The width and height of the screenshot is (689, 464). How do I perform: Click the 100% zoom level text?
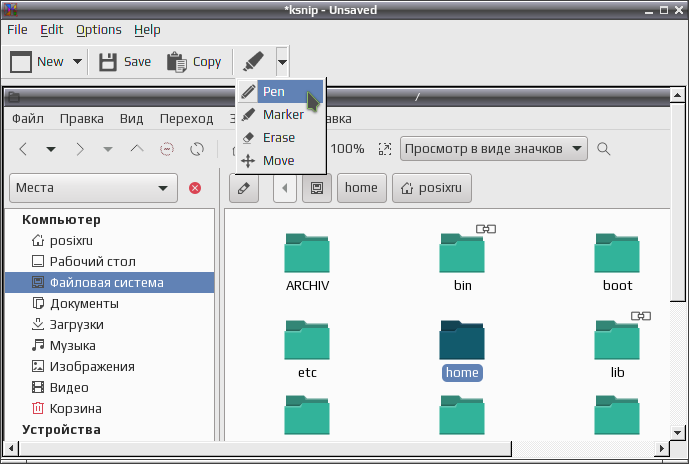347,149
